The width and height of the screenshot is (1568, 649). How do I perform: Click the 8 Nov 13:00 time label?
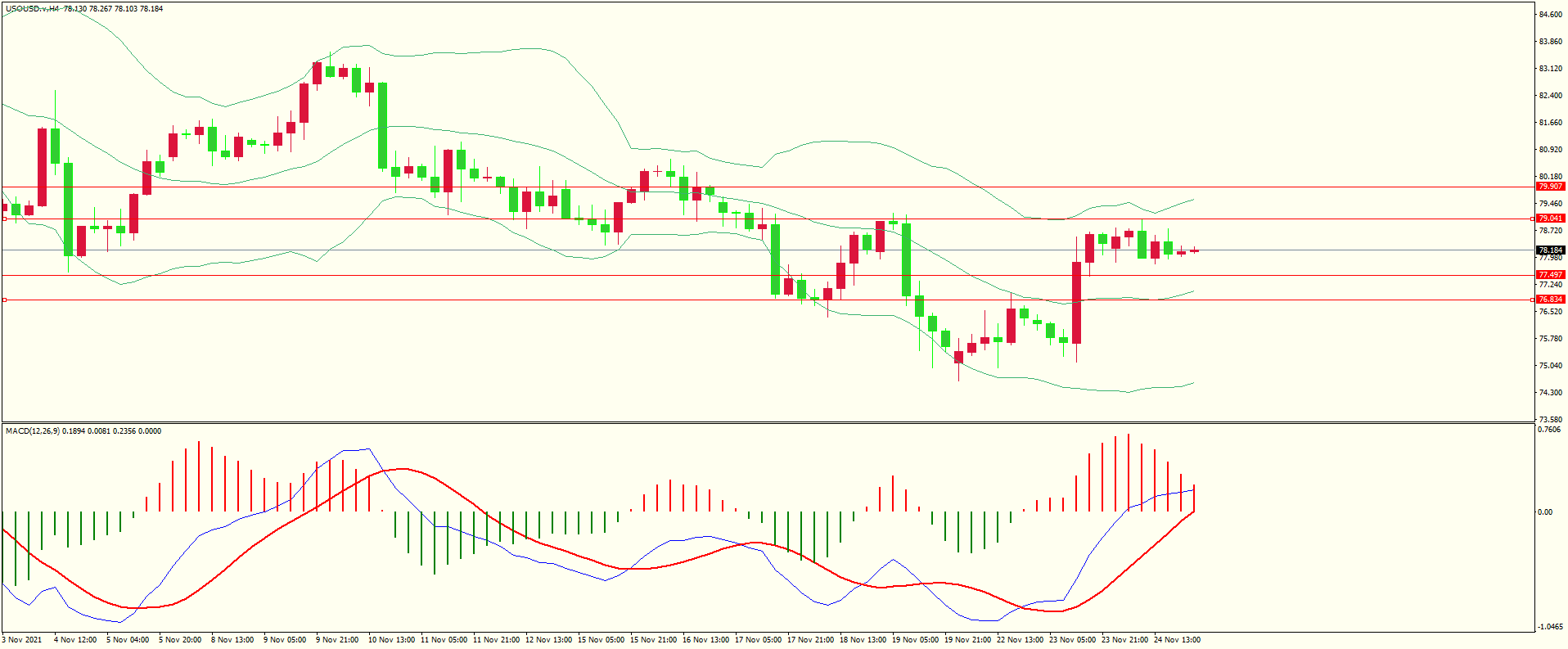coord(232,640)
